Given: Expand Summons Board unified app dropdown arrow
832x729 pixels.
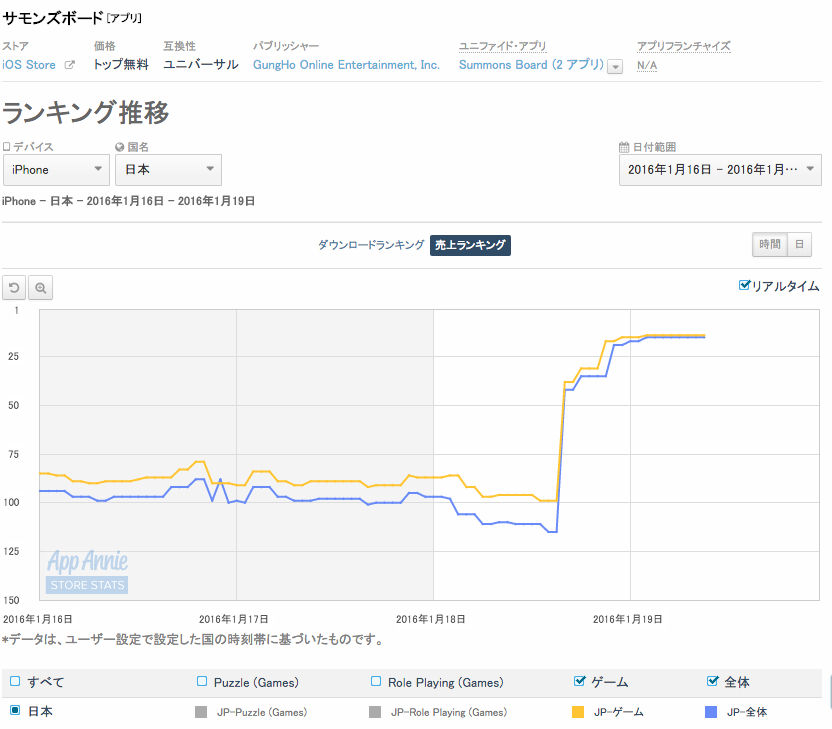Looking at the screenshot, I should tap(615, 67).
